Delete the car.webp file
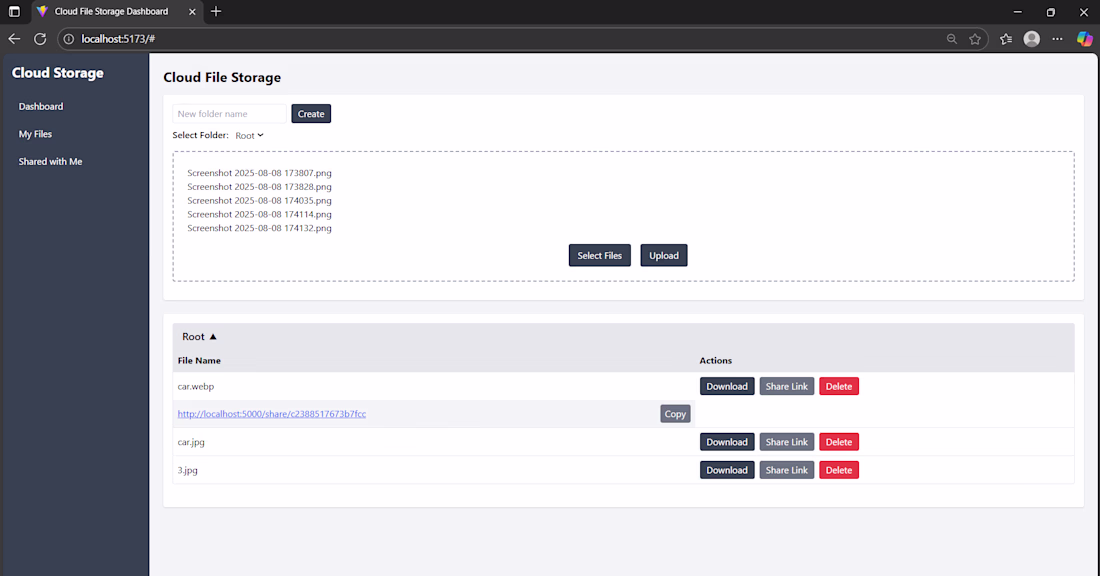The width and height of the screenshot is (1100, 576). 839,387
